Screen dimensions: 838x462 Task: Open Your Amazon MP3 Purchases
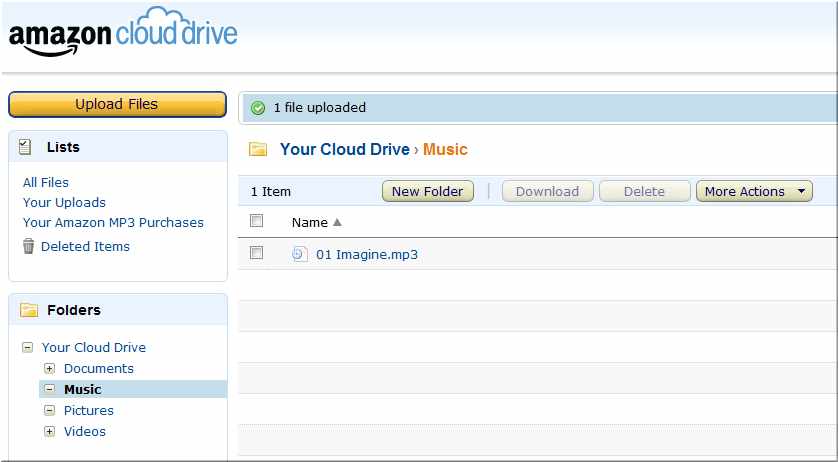(113, 222)
